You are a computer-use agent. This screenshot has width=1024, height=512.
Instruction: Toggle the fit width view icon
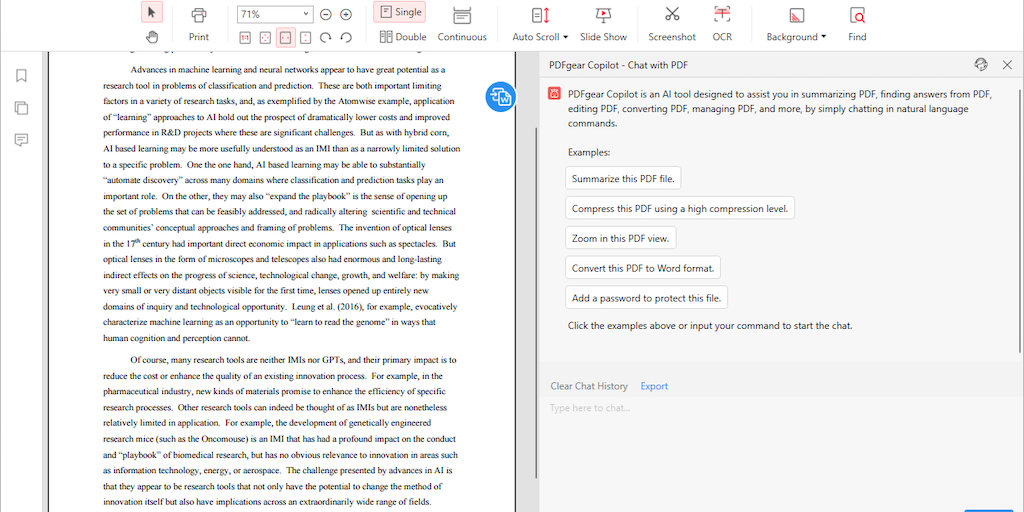tap(285, 37)
